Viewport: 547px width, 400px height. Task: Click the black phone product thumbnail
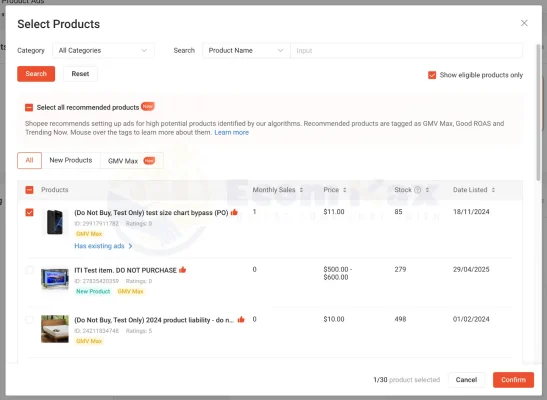pos(55,222)
